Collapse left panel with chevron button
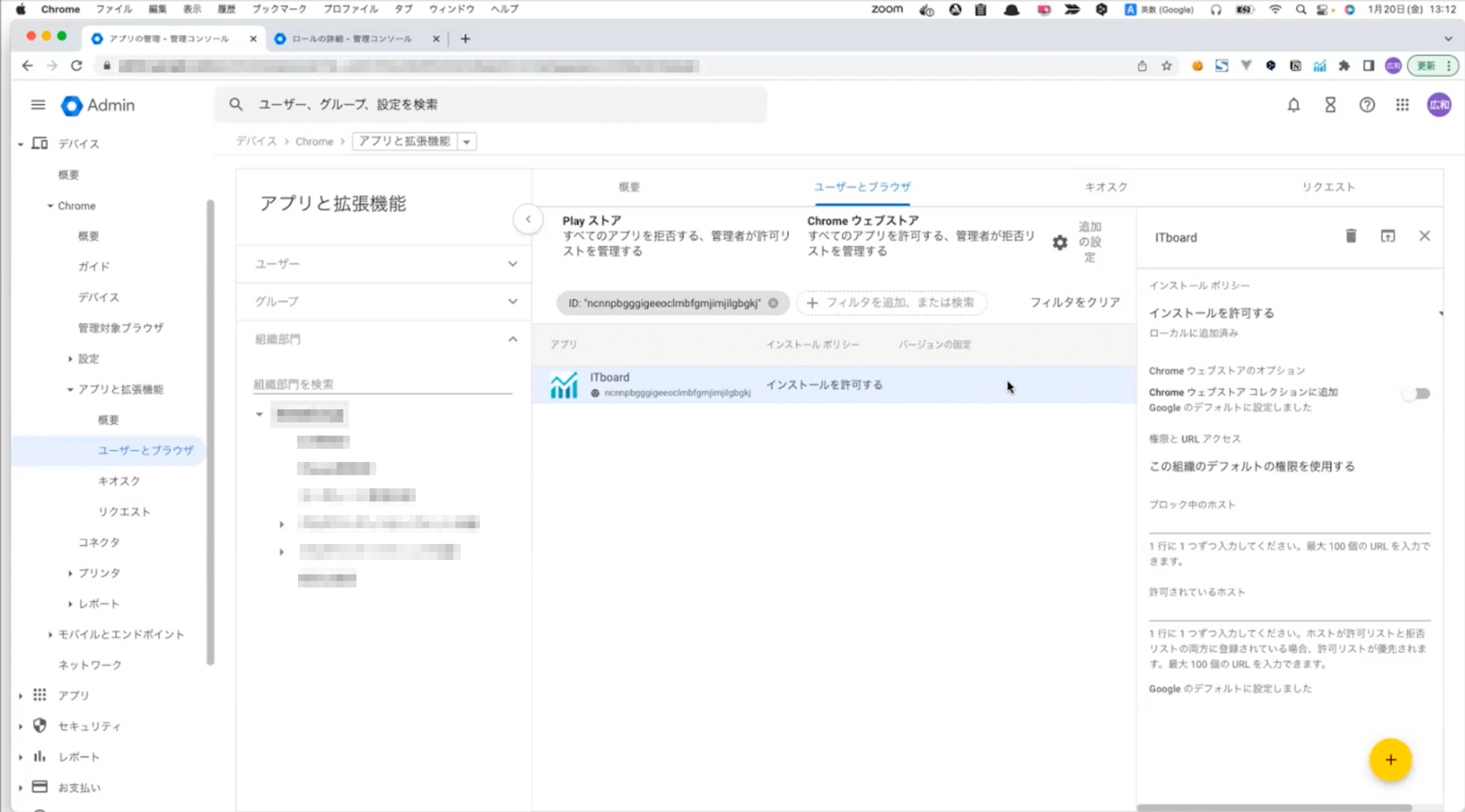 [528, 219]
